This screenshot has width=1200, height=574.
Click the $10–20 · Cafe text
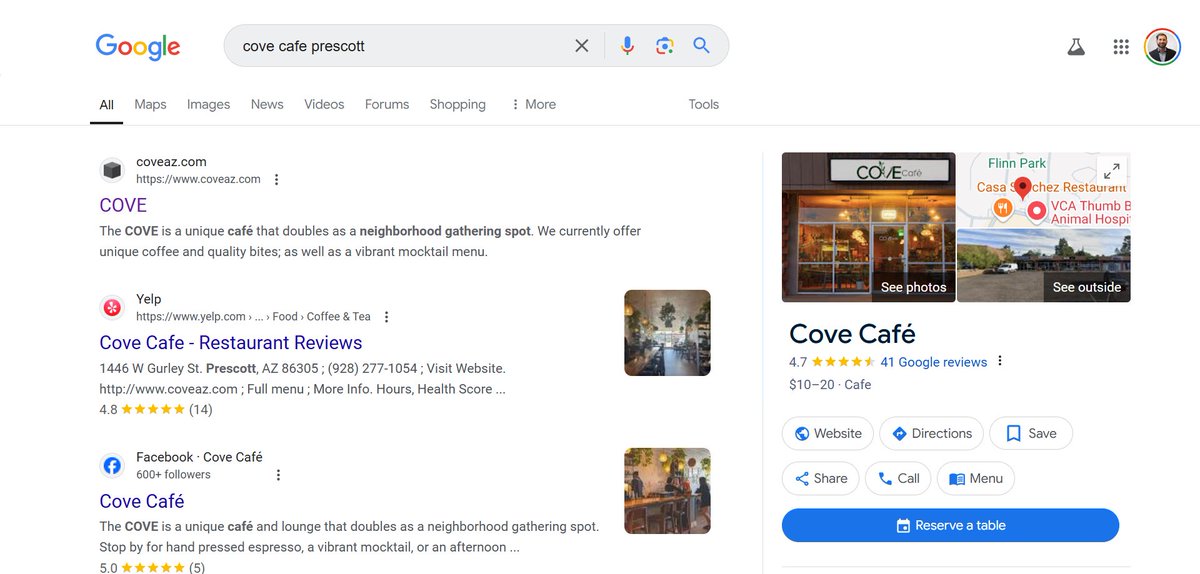click(x=830, y=384)
